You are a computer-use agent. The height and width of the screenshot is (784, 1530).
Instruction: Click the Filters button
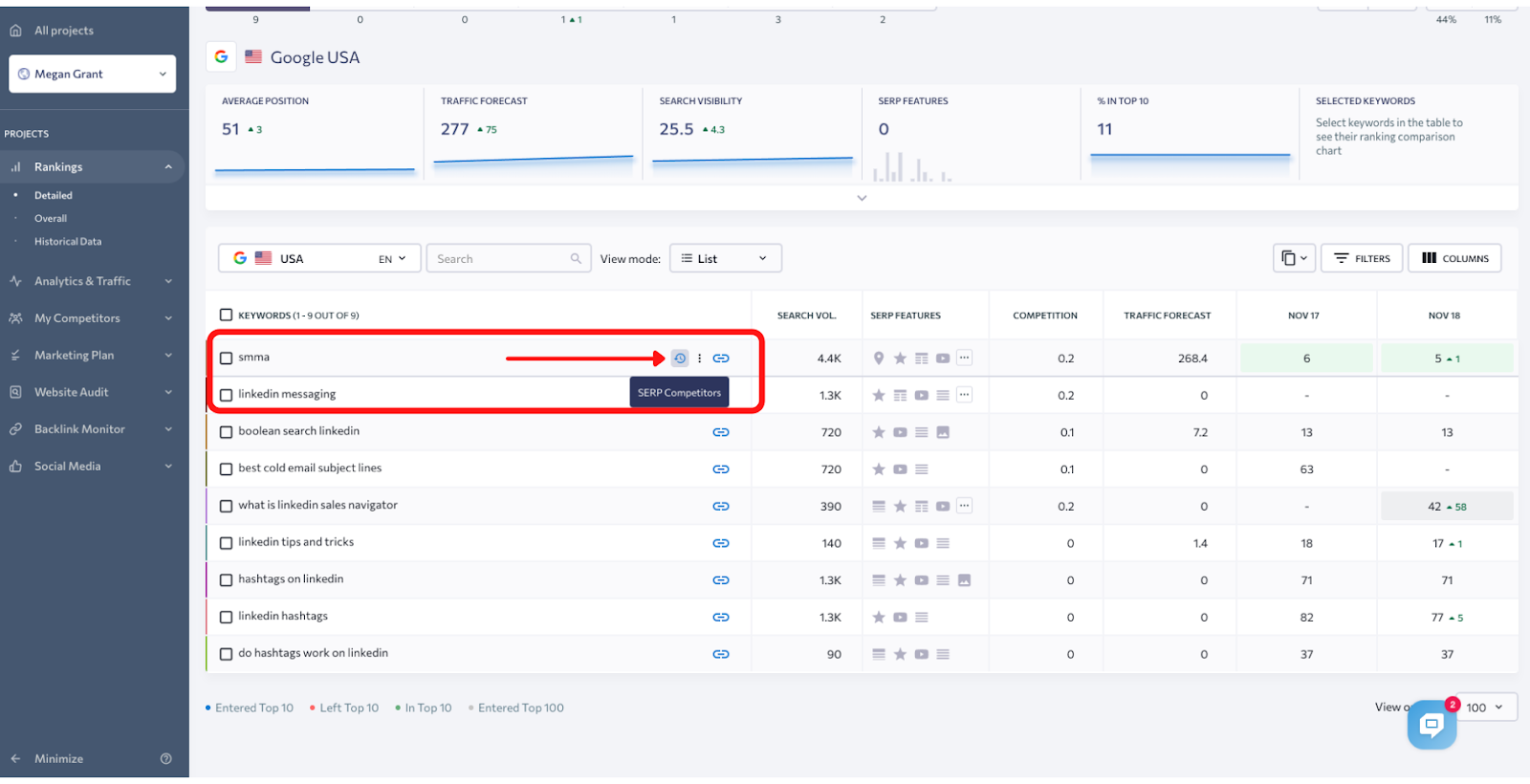pyautogui.click(x=1362, y=258)
